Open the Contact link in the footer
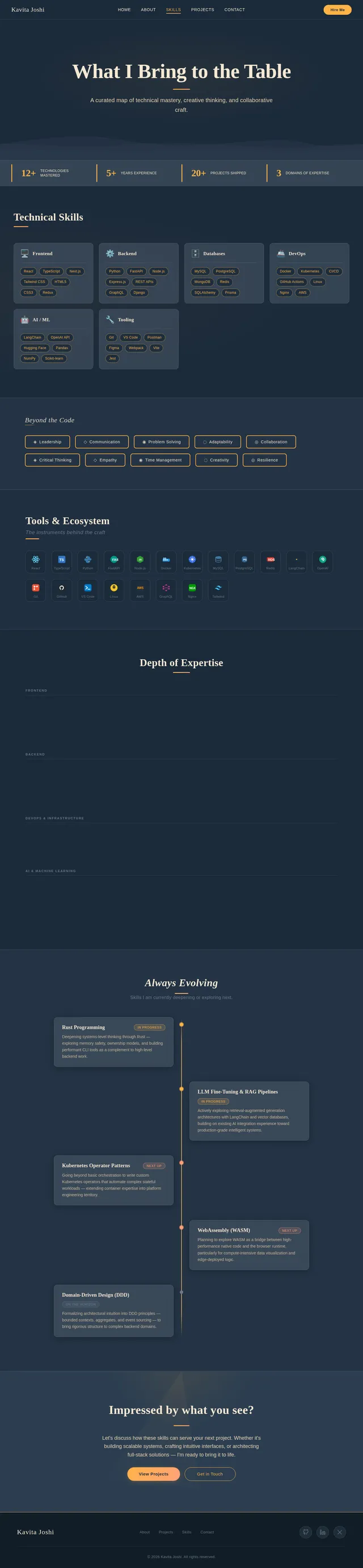Screen dimensions: 363x1568 click(206, 1532)
